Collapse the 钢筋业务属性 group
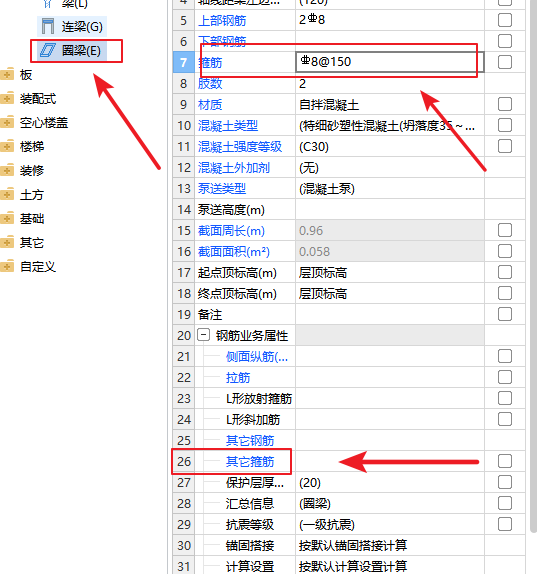 click(204, 335)
